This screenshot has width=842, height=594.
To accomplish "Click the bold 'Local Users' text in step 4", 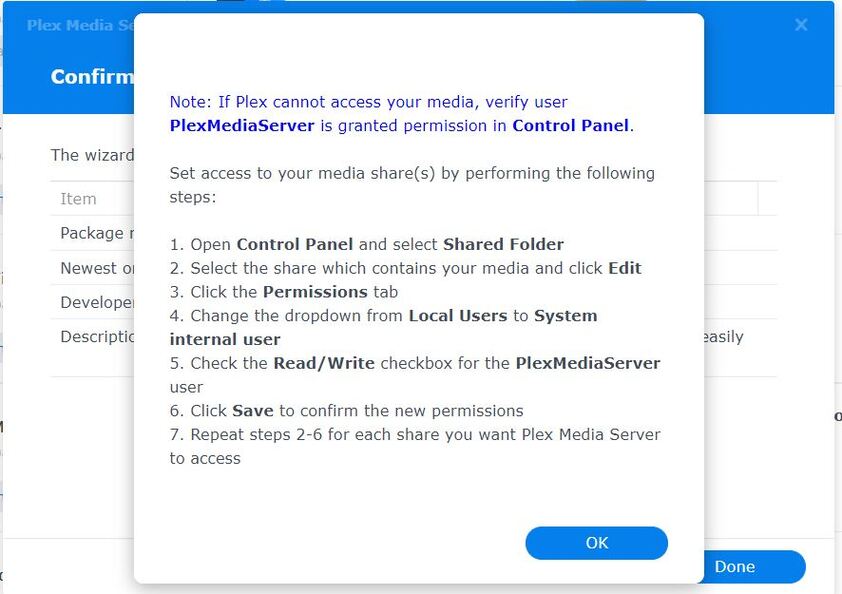I will 458,315.
